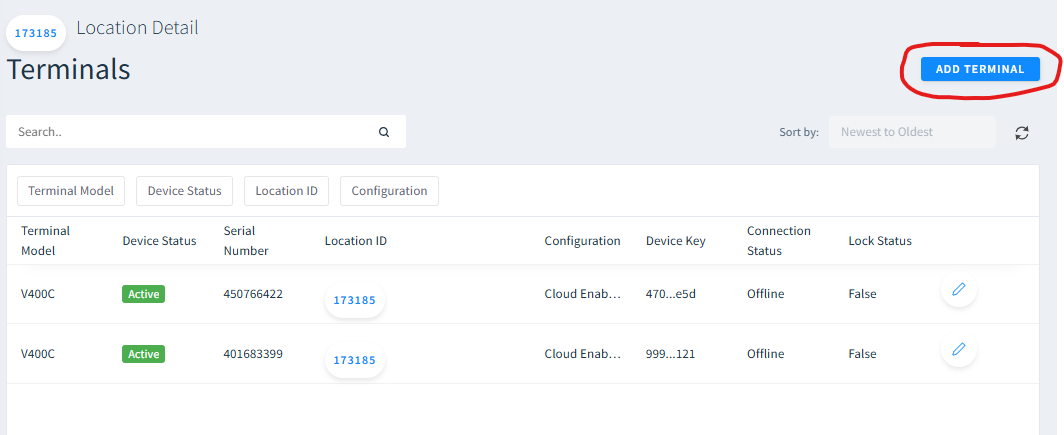Open location 173185 in the 450766422 row
Screen dimensions: 1064x435
[355, 300]
